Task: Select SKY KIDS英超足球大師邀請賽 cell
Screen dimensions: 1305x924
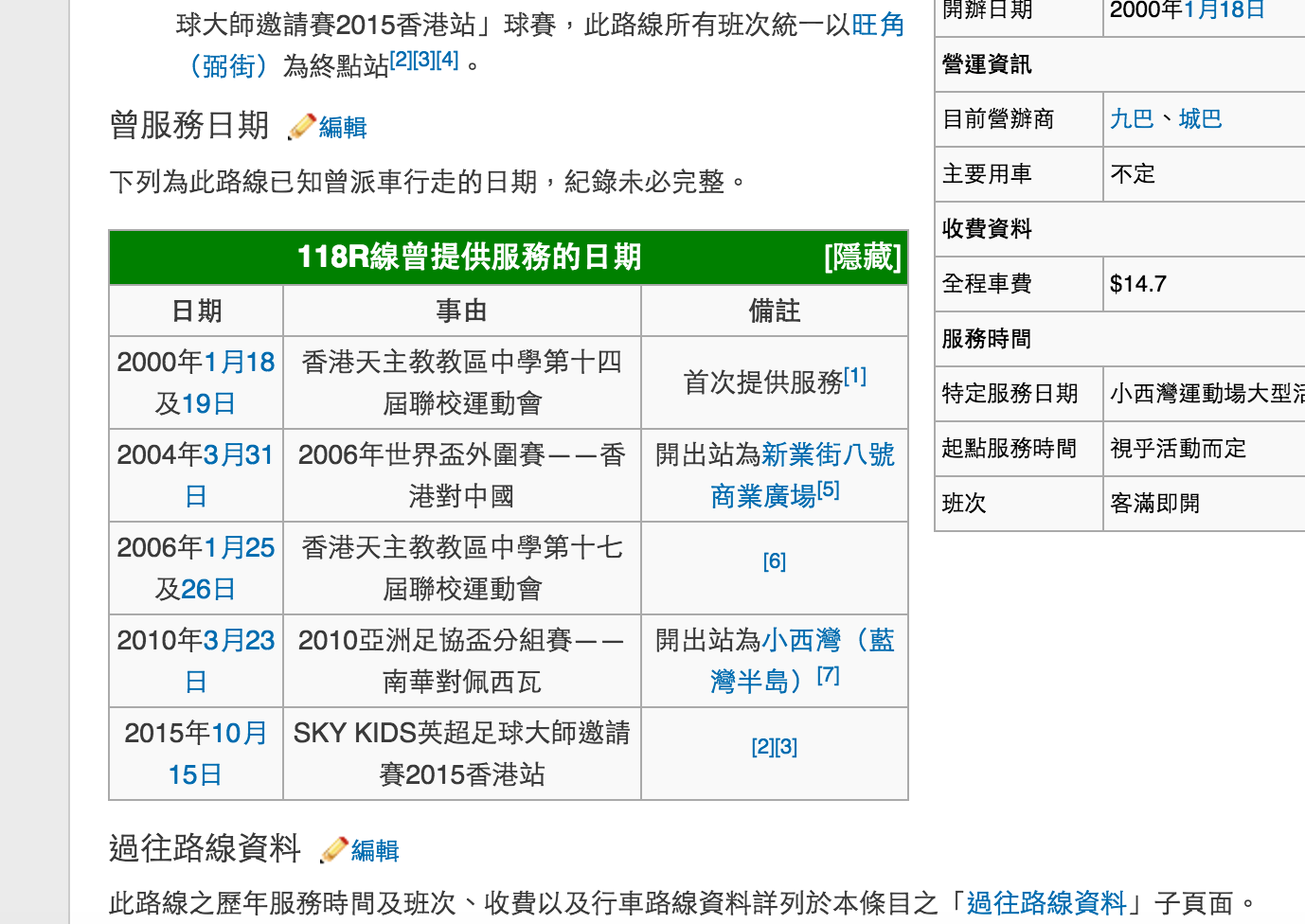Action: (462, 754)
